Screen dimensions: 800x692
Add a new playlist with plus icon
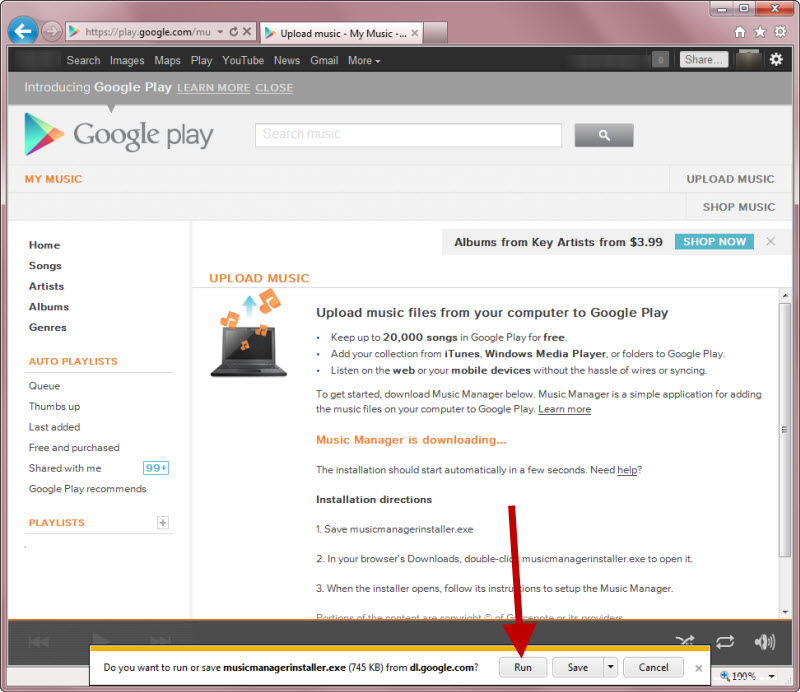pyautogui.click(x=163, y=523)
